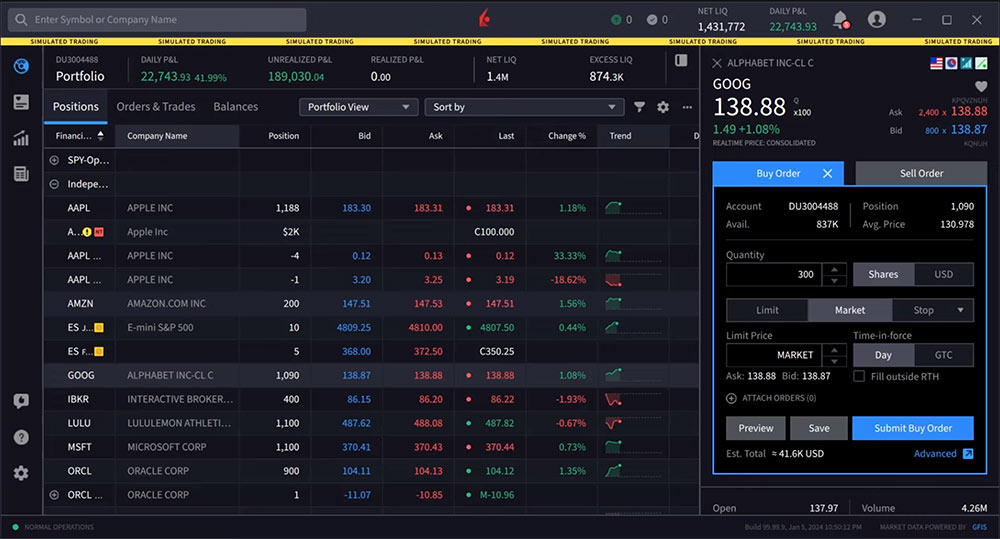Switch quantity unit to USD

(943, 274)
